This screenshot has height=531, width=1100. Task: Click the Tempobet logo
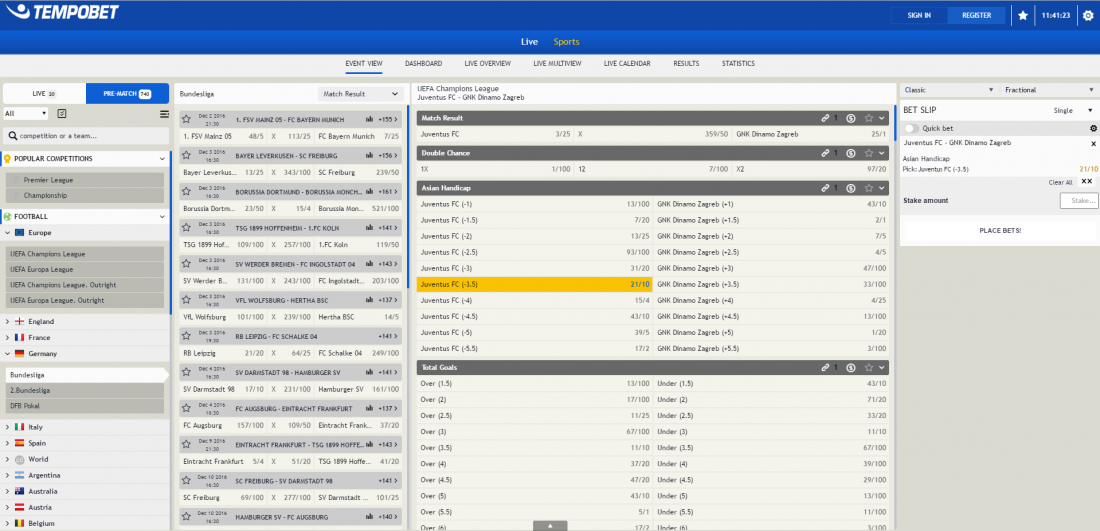coord(62,12)
